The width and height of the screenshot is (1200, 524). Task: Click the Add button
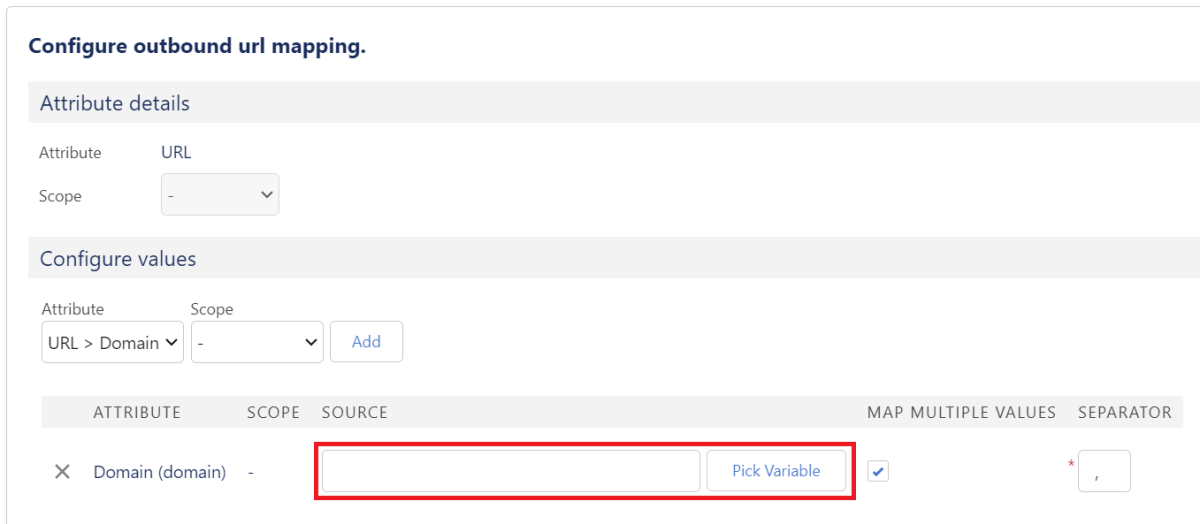tap(366, 342)
